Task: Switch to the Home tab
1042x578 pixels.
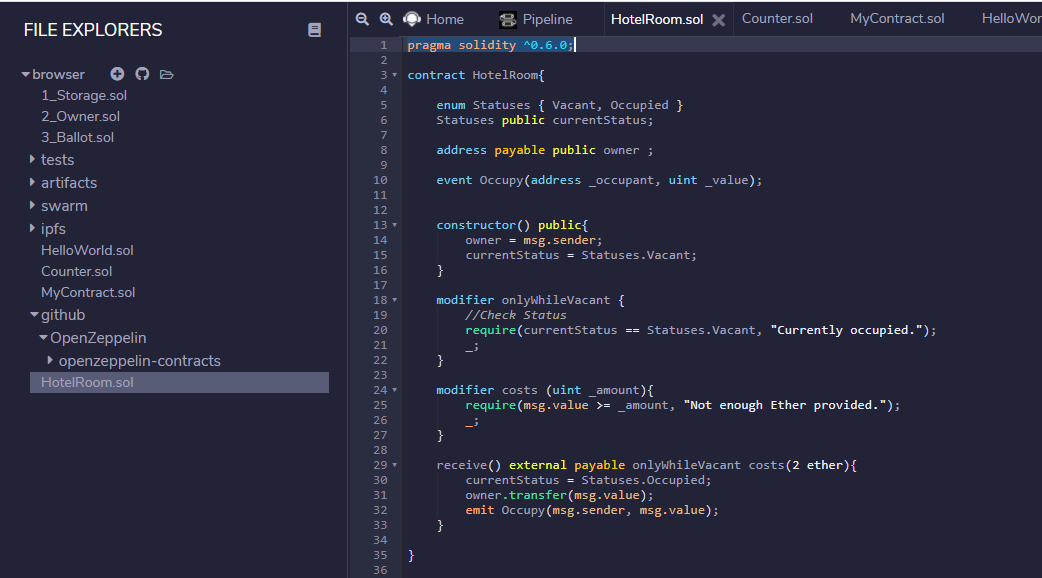Action: pyautogui.click(x=445, y=19)
